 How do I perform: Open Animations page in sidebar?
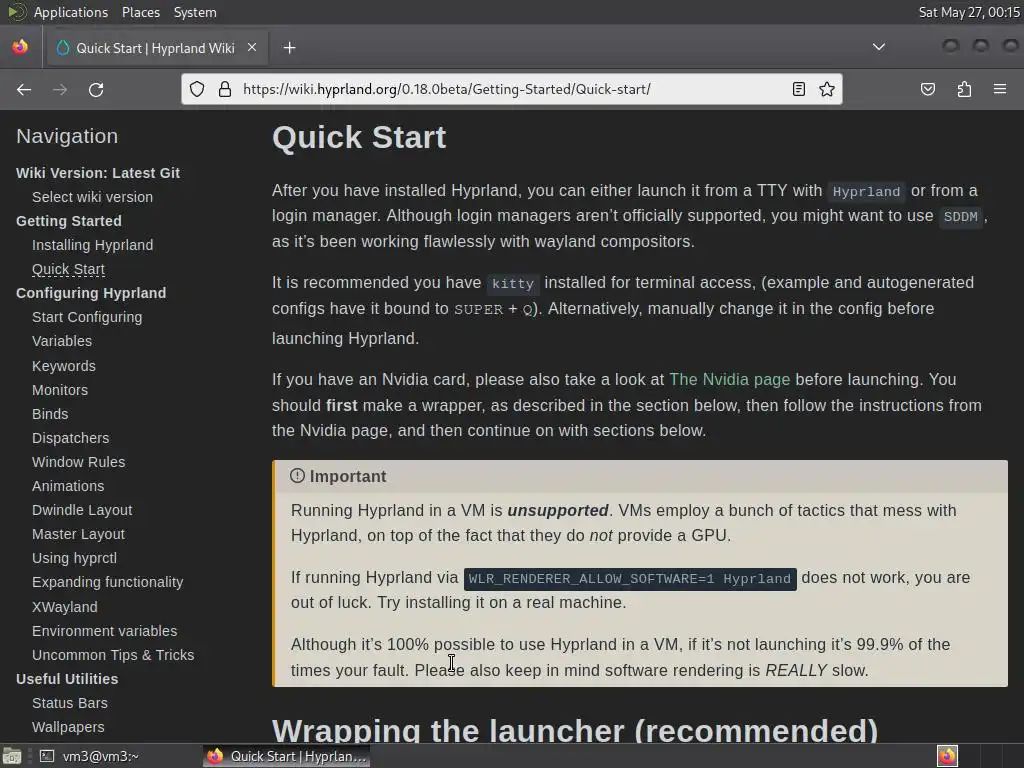click(68, 486)
